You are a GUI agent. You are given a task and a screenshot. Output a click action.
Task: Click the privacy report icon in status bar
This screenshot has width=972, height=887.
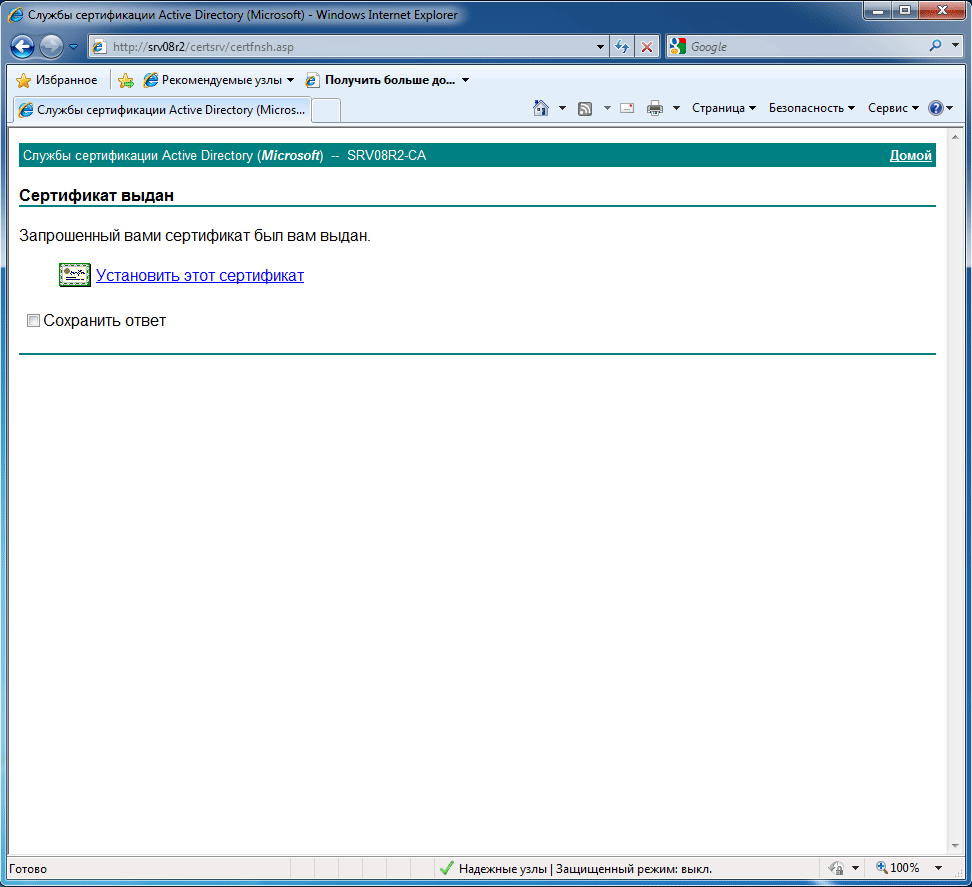(x=836, y=868)
